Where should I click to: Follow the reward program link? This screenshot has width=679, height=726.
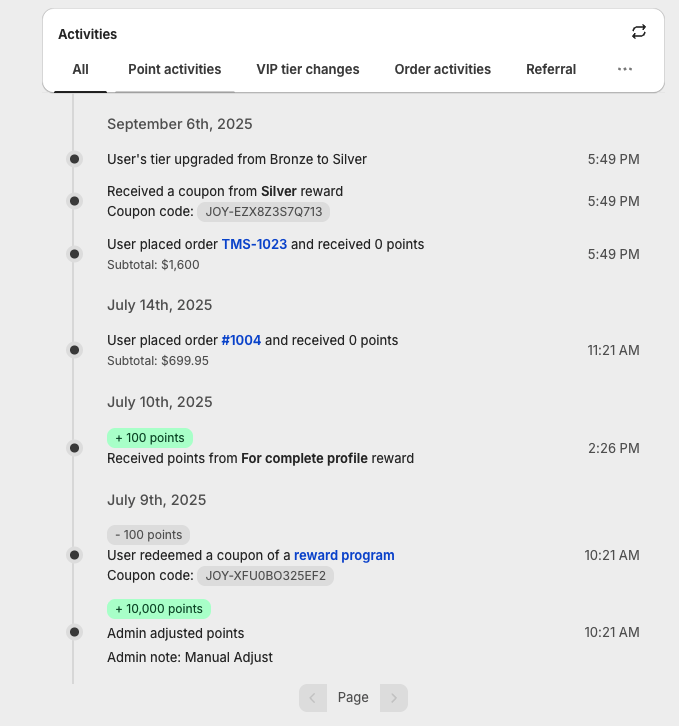click(x=344, y=555)
